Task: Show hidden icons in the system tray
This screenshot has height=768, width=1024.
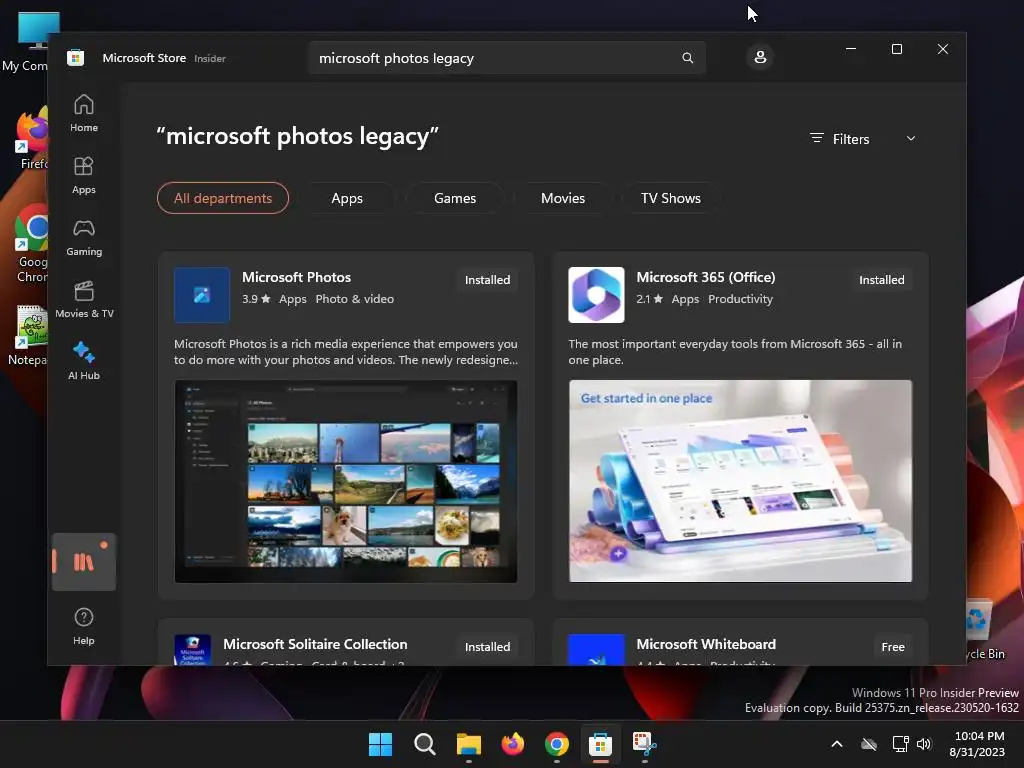Action: click(837, 744)
